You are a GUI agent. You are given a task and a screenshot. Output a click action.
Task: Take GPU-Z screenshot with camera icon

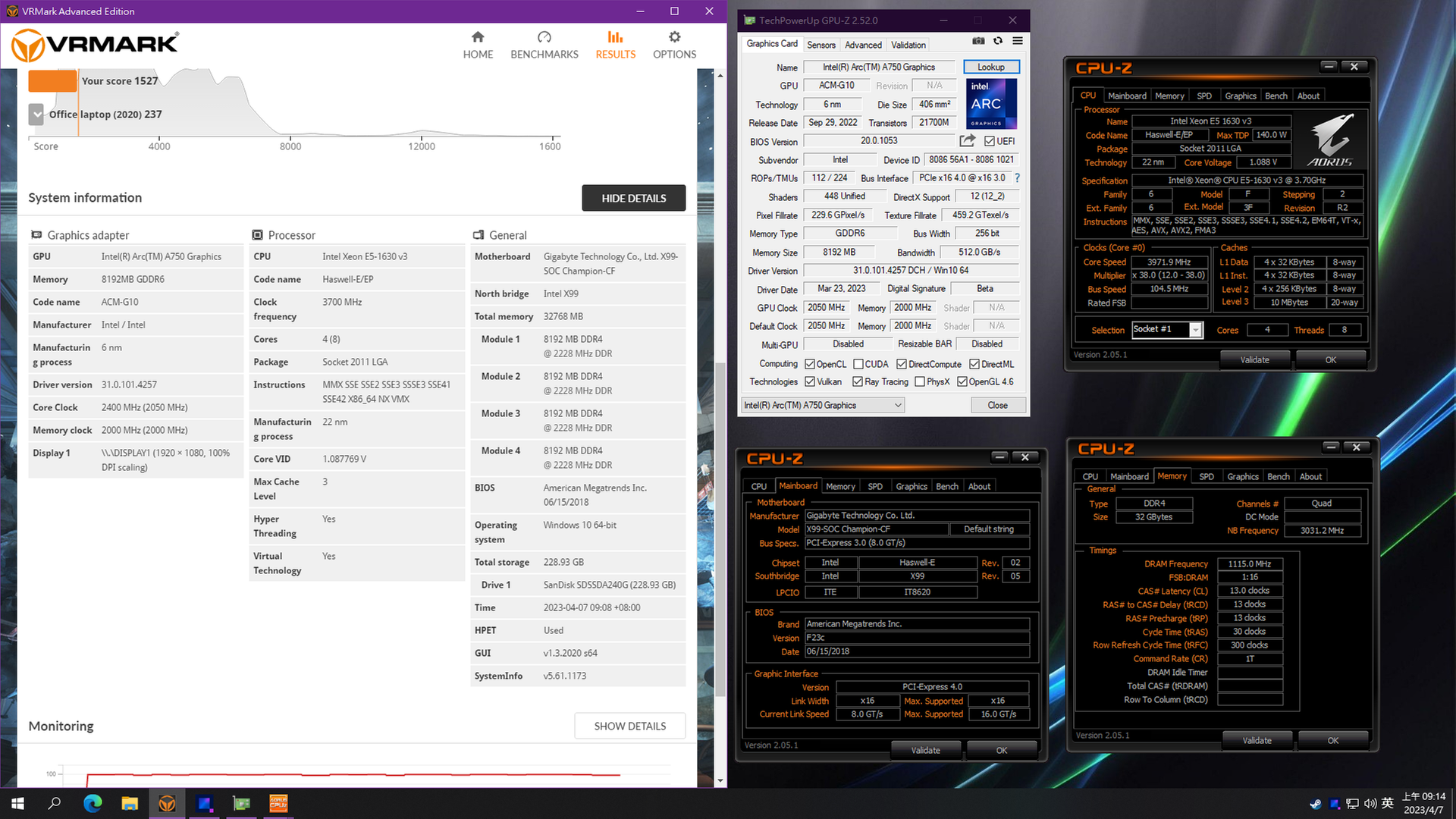(x=978, y=41)
